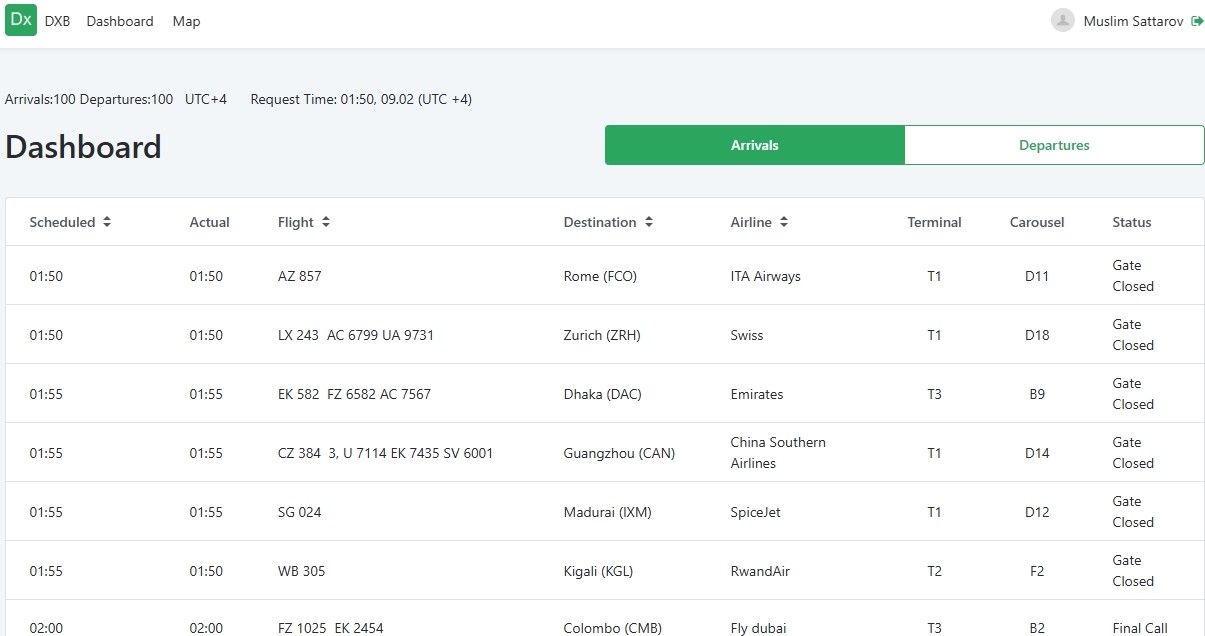The image size is (1205, 636).
Task: Click destination Rome (FCO)
Action: coord(600,276)
